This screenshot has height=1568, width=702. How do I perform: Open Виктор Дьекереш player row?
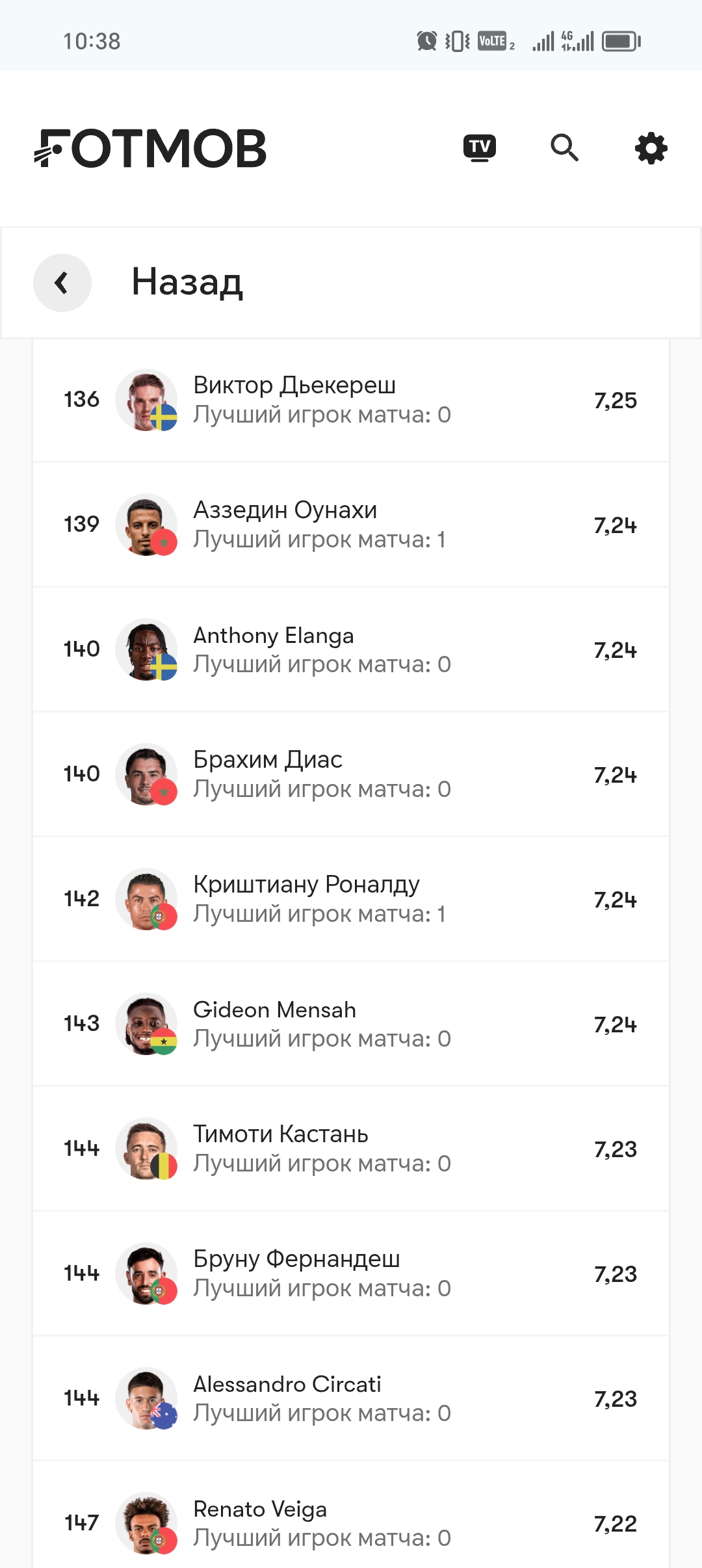[x=351, y=400]
